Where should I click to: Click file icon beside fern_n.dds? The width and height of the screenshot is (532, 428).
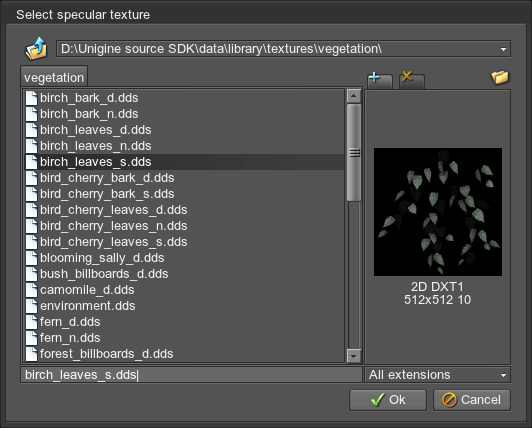[32, 338]
